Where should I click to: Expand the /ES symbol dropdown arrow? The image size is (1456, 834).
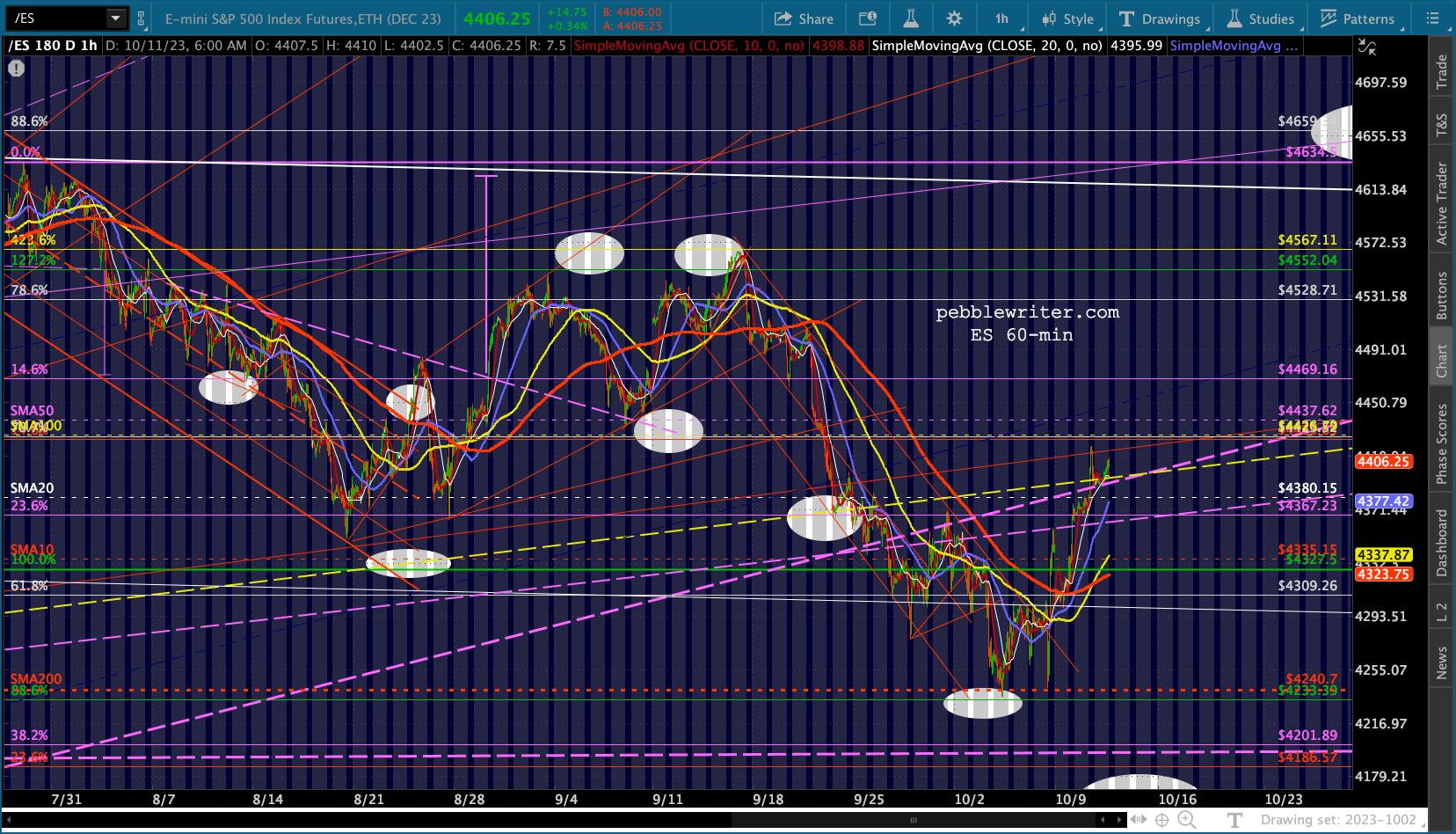click(x=115, y=18)
